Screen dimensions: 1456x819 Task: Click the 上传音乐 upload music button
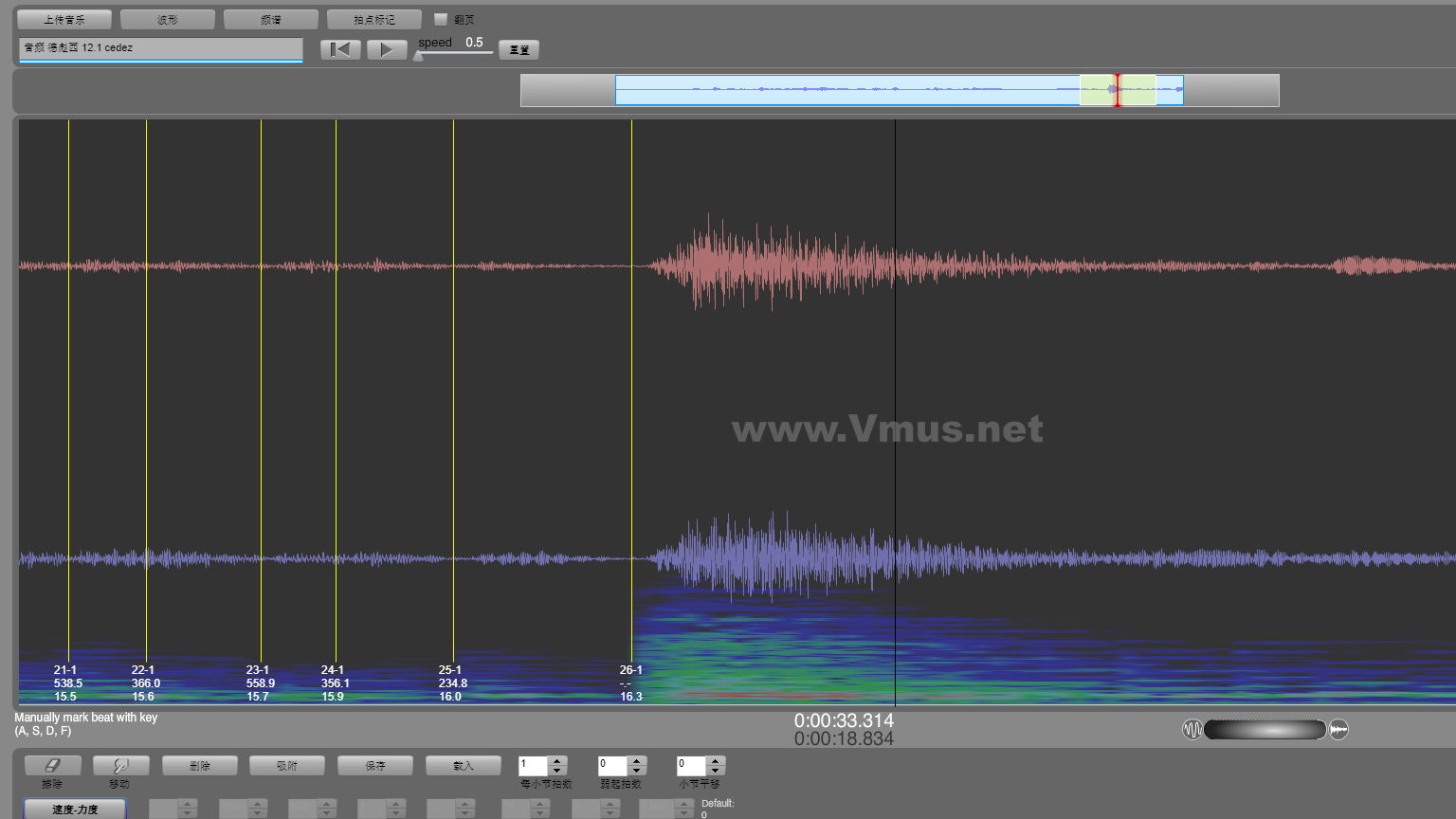64,19
